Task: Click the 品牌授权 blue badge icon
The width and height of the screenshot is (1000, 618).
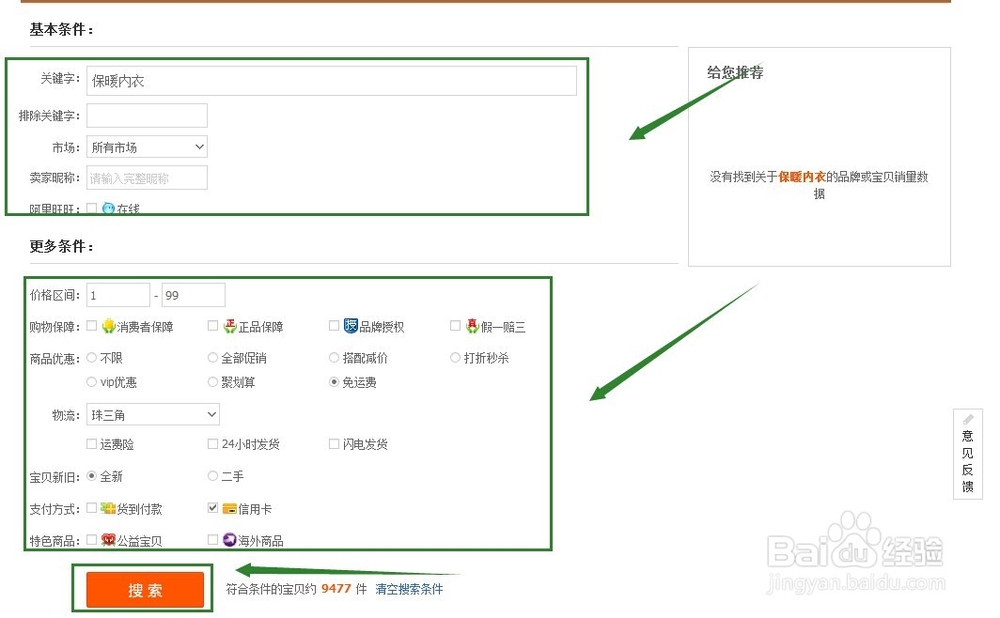Action: pos(350,326)
